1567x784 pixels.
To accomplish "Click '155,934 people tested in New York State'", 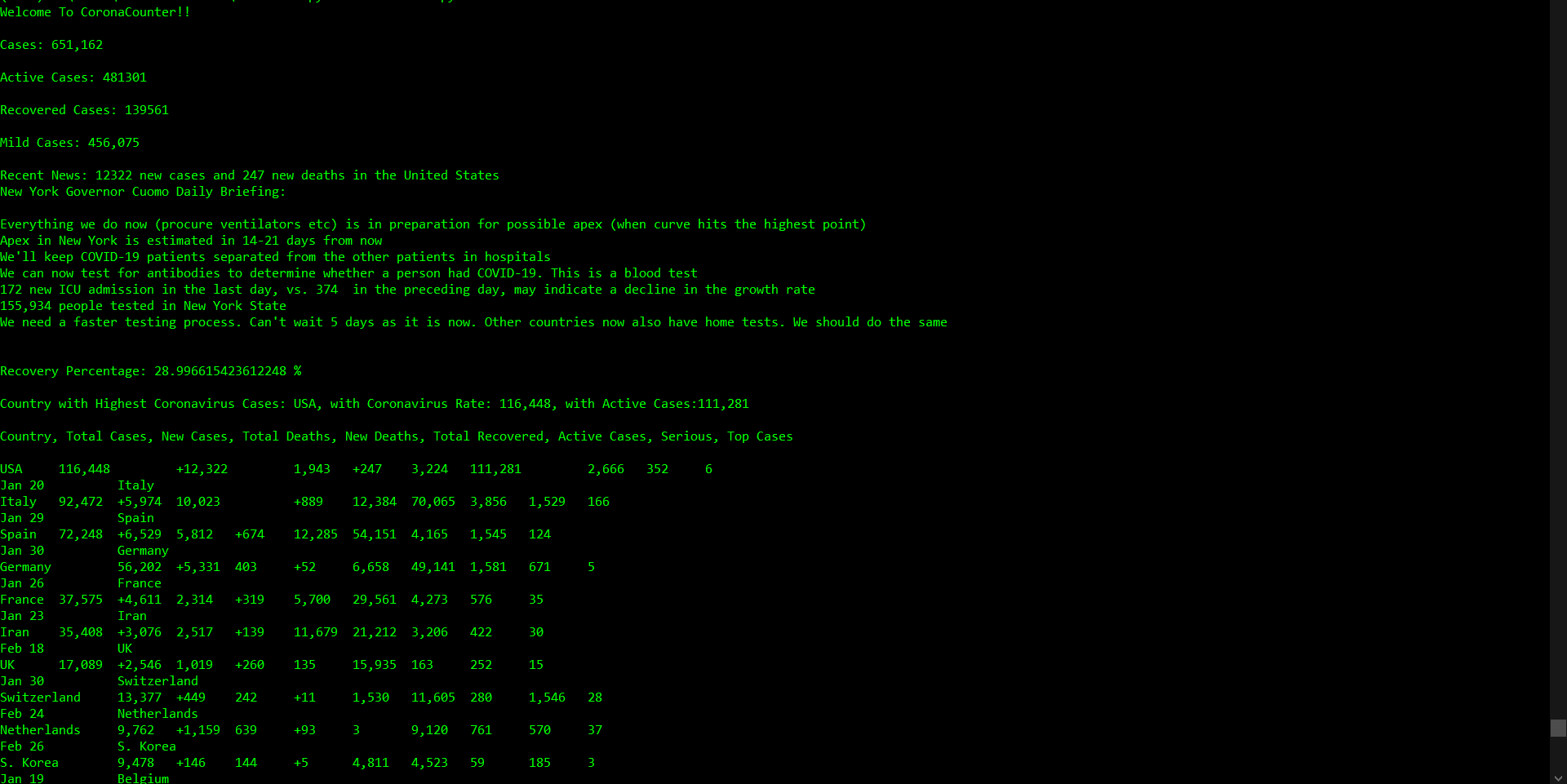I will [143, 306].
